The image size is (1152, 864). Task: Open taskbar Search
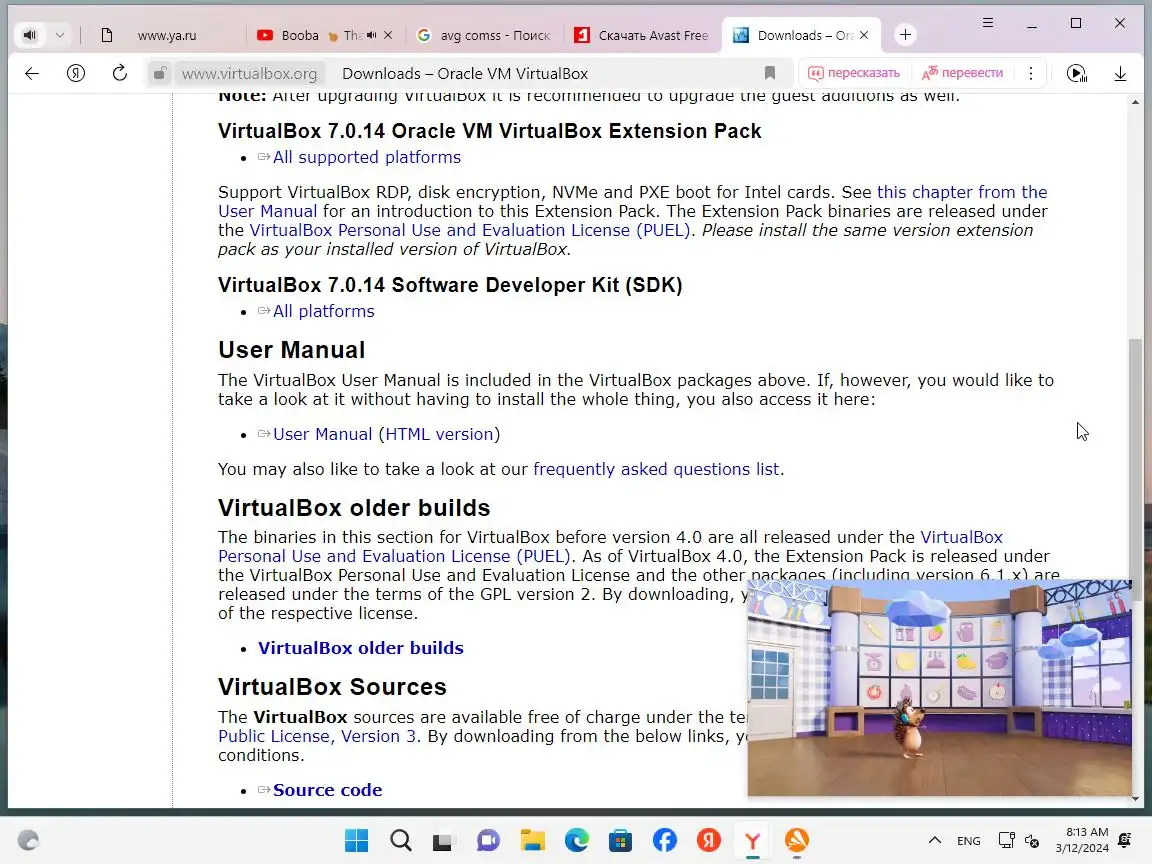pyautogui.click(x=401, y=840)
